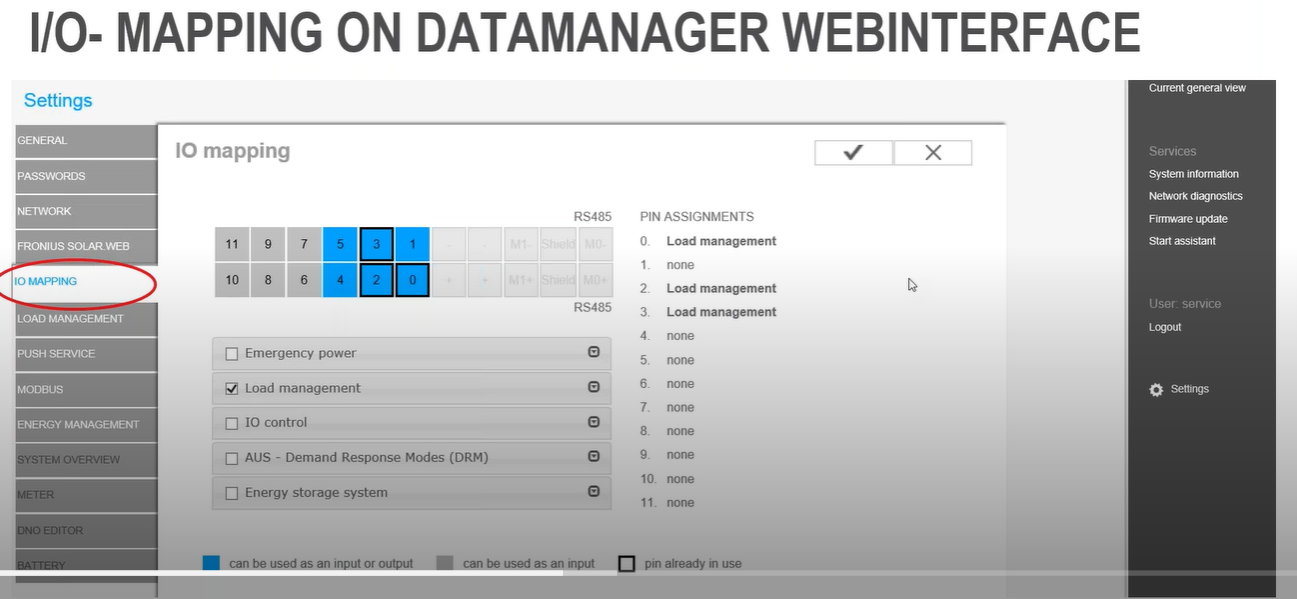Click the Logout link
The image size is (1297, 599).
click(1165, 327)
